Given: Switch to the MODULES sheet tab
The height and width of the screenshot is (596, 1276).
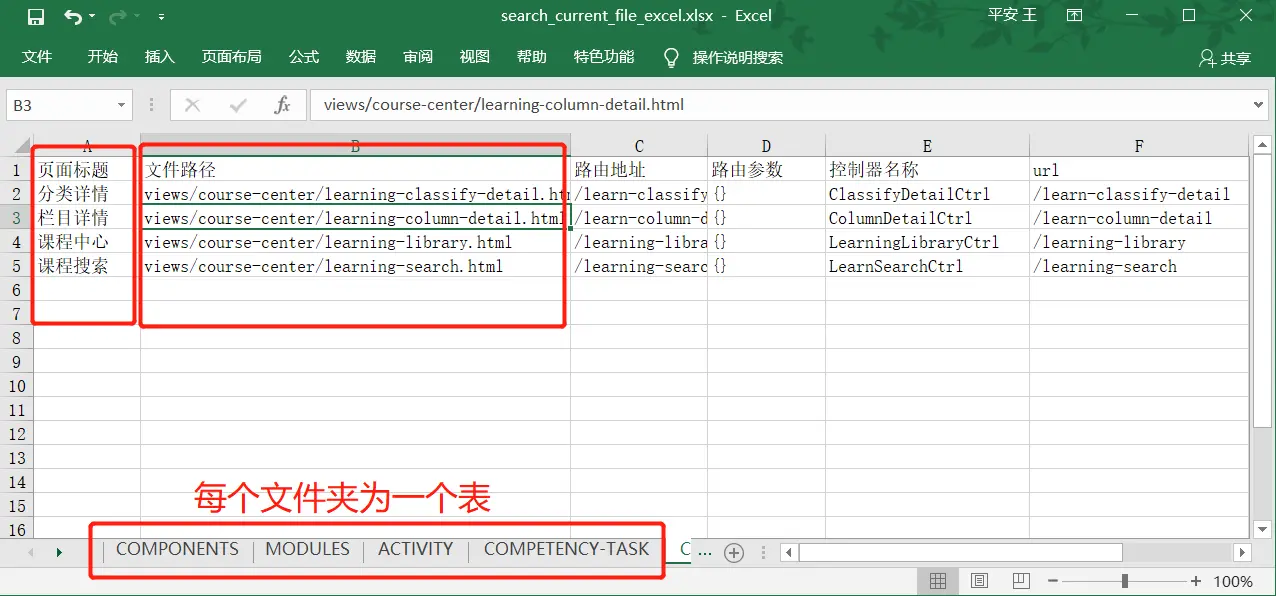Looking at the screenshot, I should pyautogui.click(x=307, y=549).
